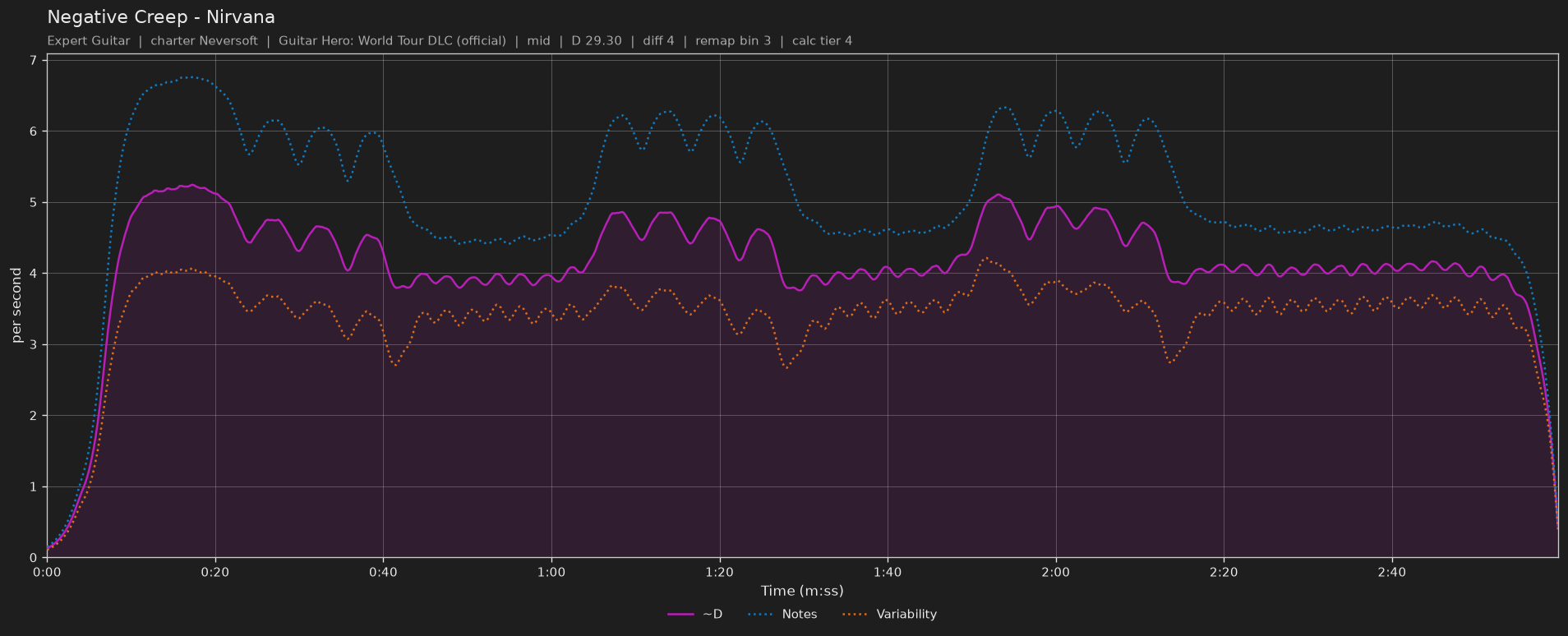Click the '0:20' x-axis tick label
The width and height of the screenshot is (1568, 636).
point(215,572)
